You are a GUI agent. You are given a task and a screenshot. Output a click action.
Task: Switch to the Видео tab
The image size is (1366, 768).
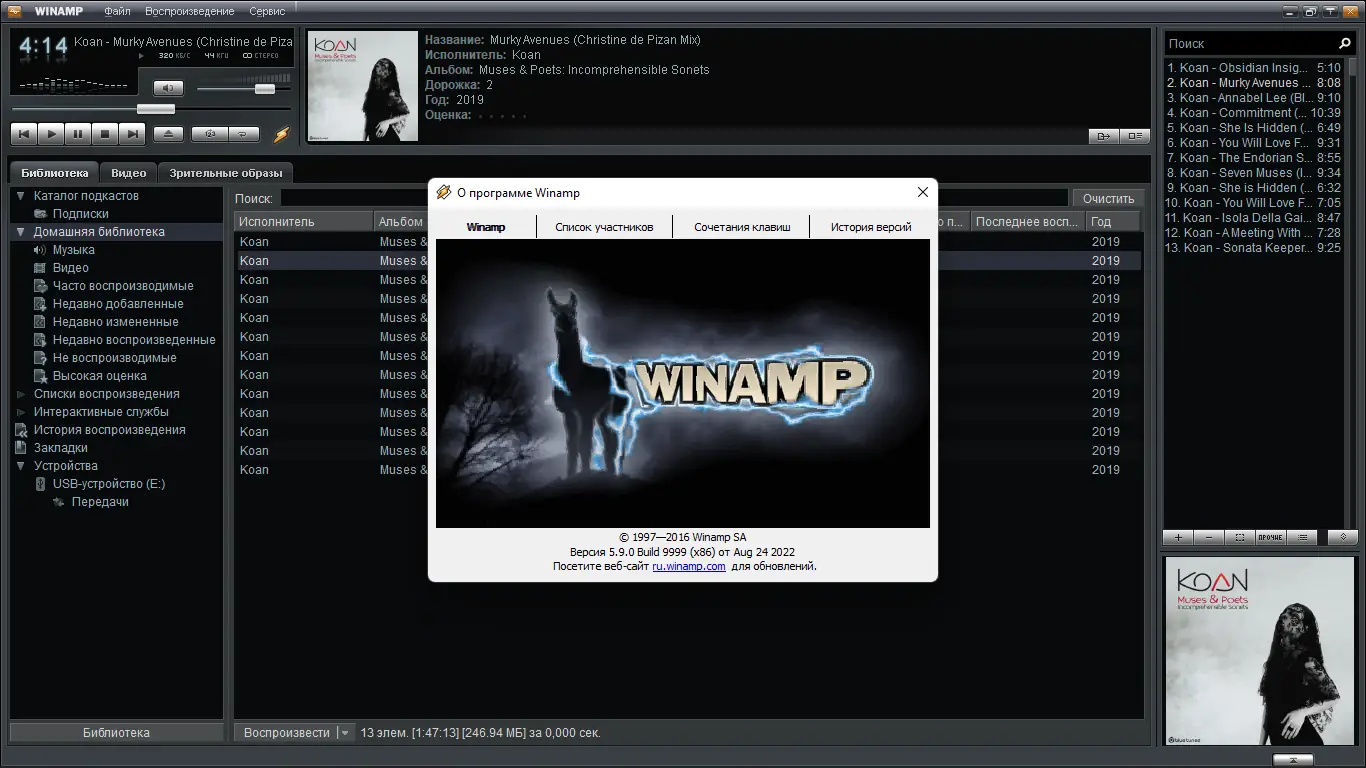pyautogui.click(x=129, y=173)
